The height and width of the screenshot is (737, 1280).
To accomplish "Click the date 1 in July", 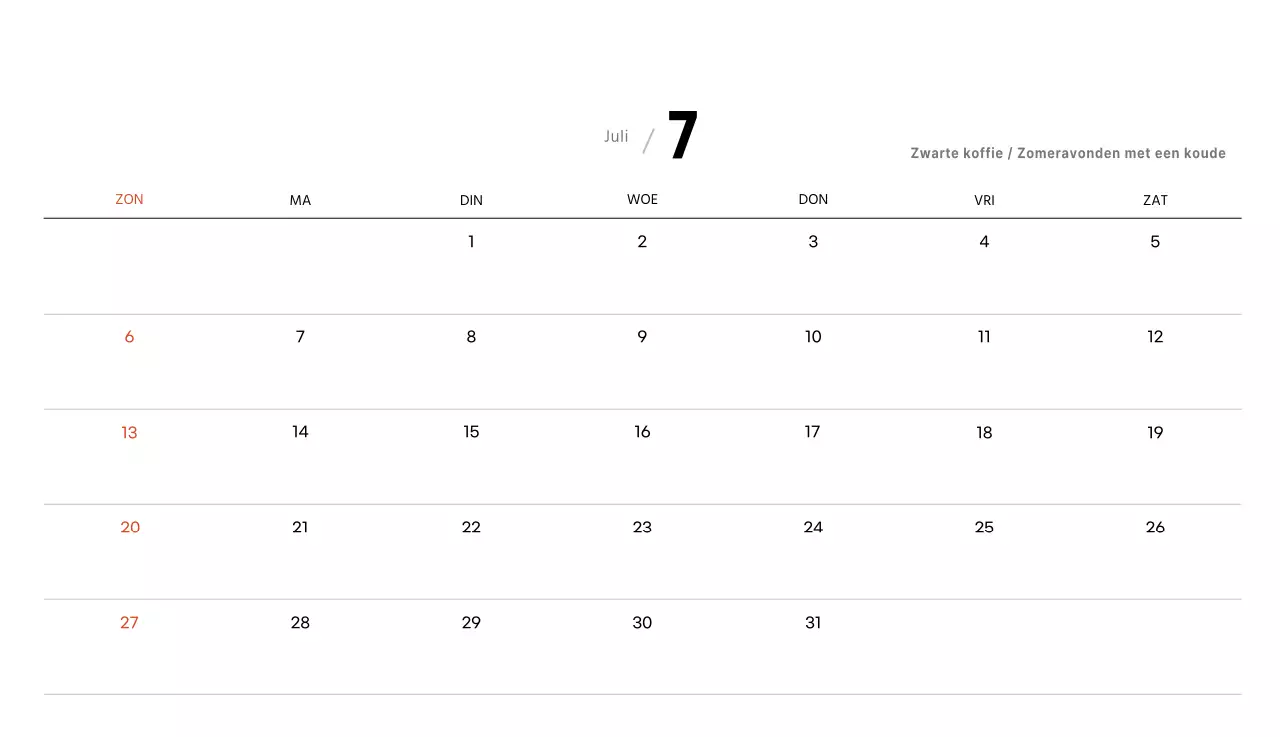I will point(471,242).
